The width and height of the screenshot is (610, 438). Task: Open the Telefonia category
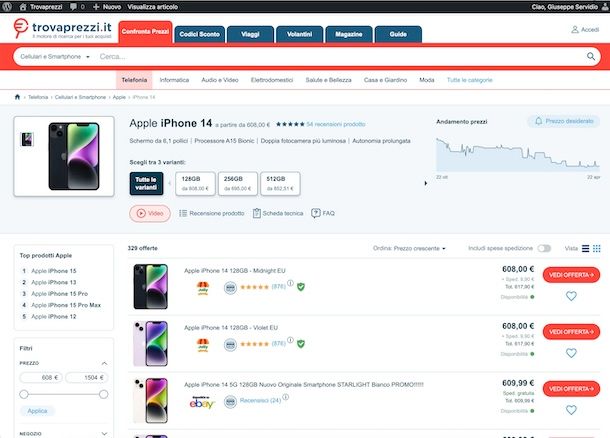134,80
